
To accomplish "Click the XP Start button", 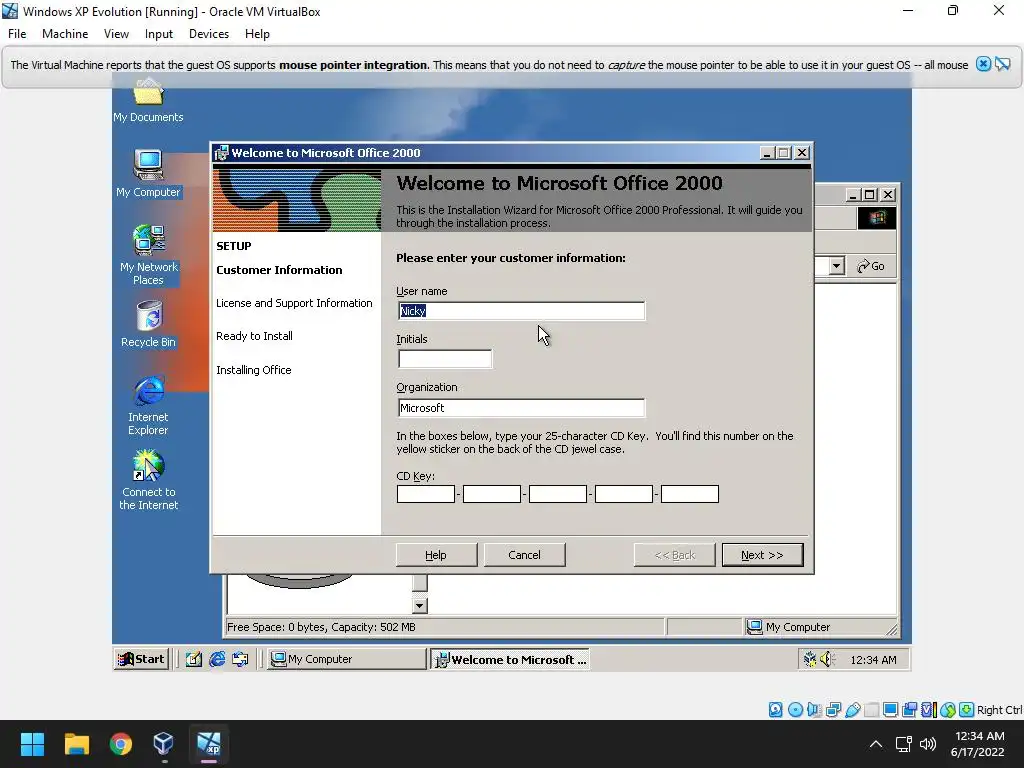I will click(141, 659).
